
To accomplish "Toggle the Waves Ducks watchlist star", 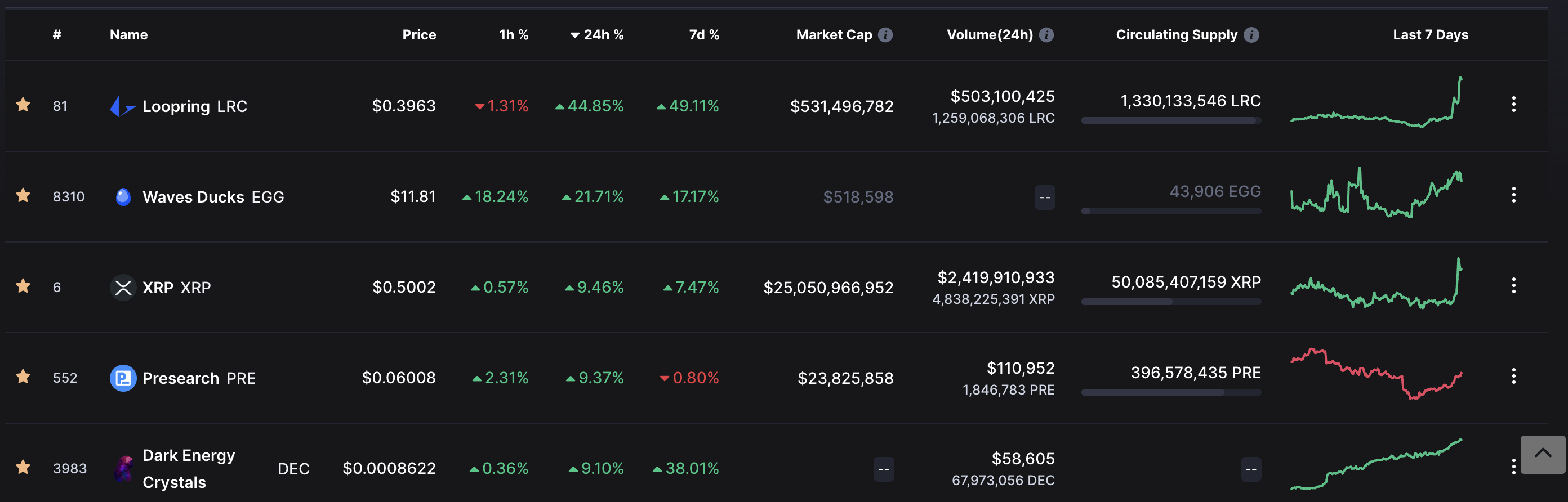I will pos(23,195).
